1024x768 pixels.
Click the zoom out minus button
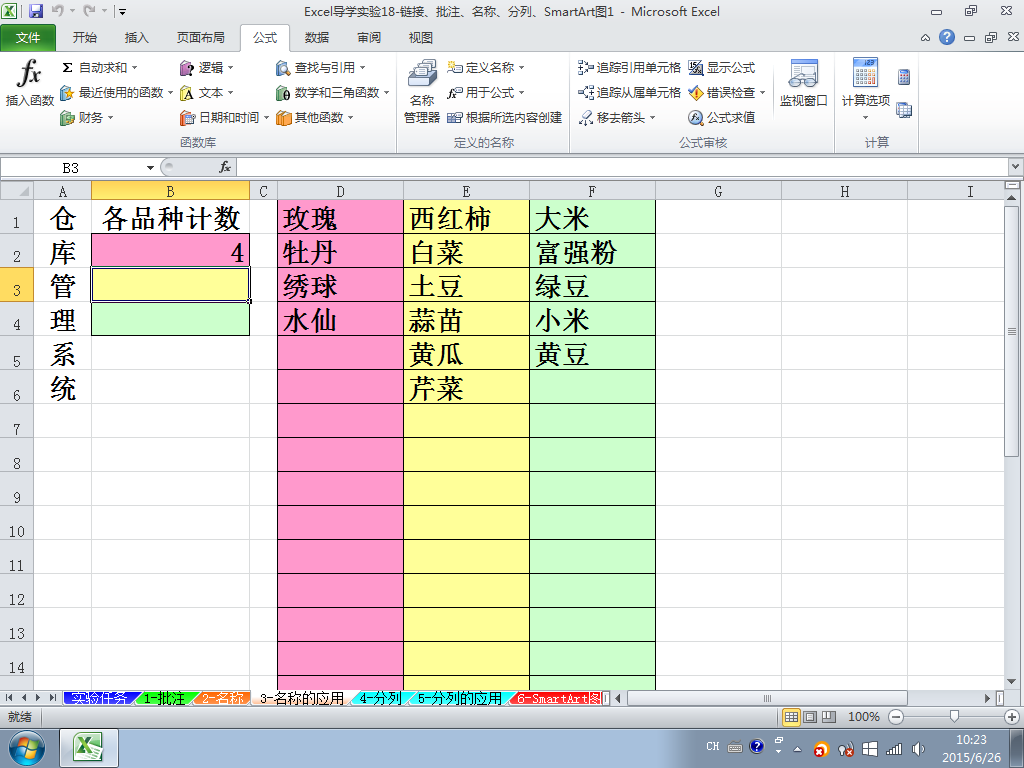897,717
